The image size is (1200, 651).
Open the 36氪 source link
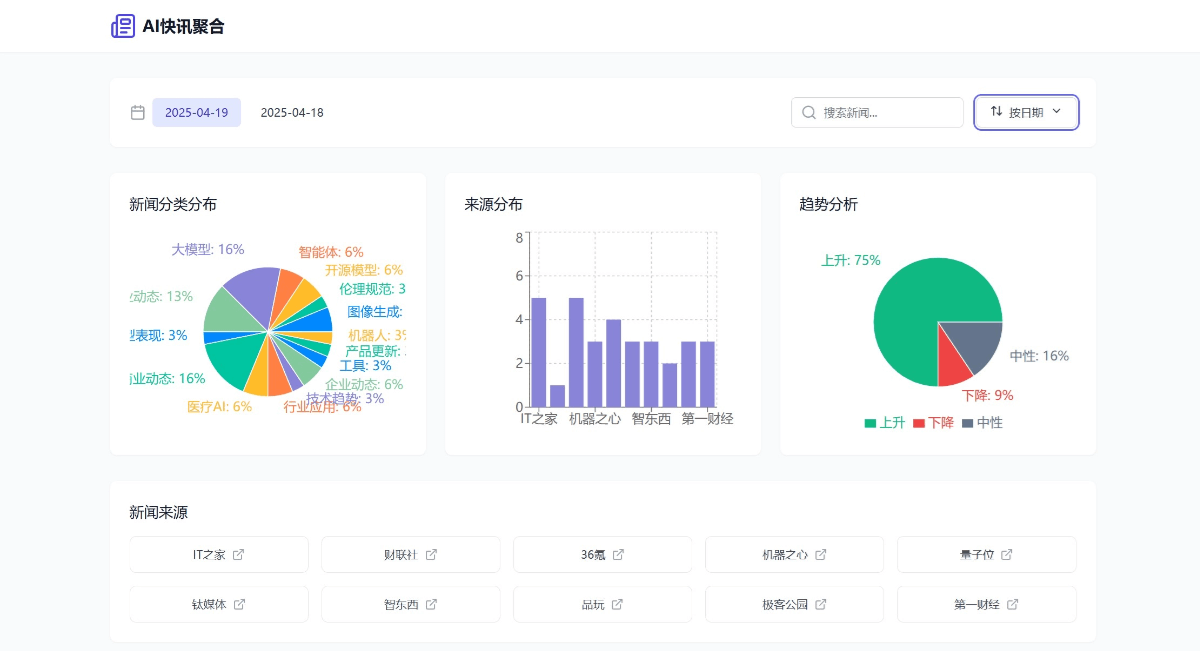click(x=603, y=554)
